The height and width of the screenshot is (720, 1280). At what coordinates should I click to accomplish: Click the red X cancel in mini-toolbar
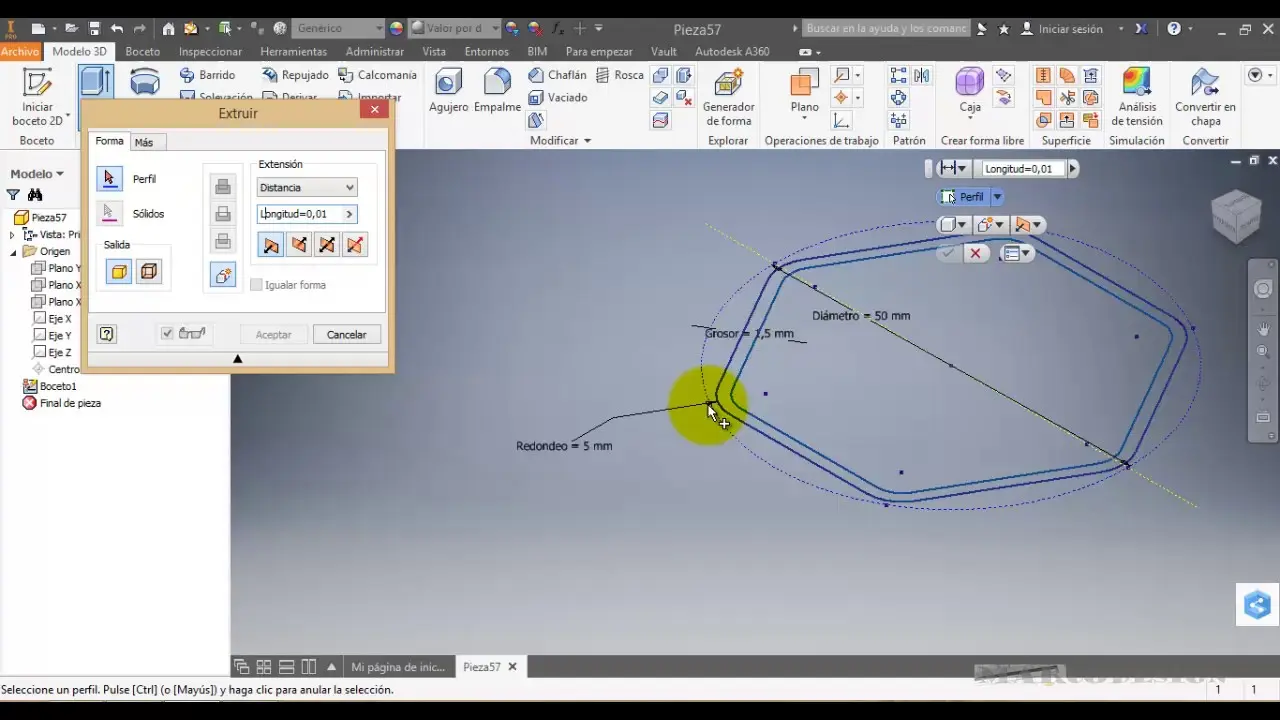click(976, 254)
